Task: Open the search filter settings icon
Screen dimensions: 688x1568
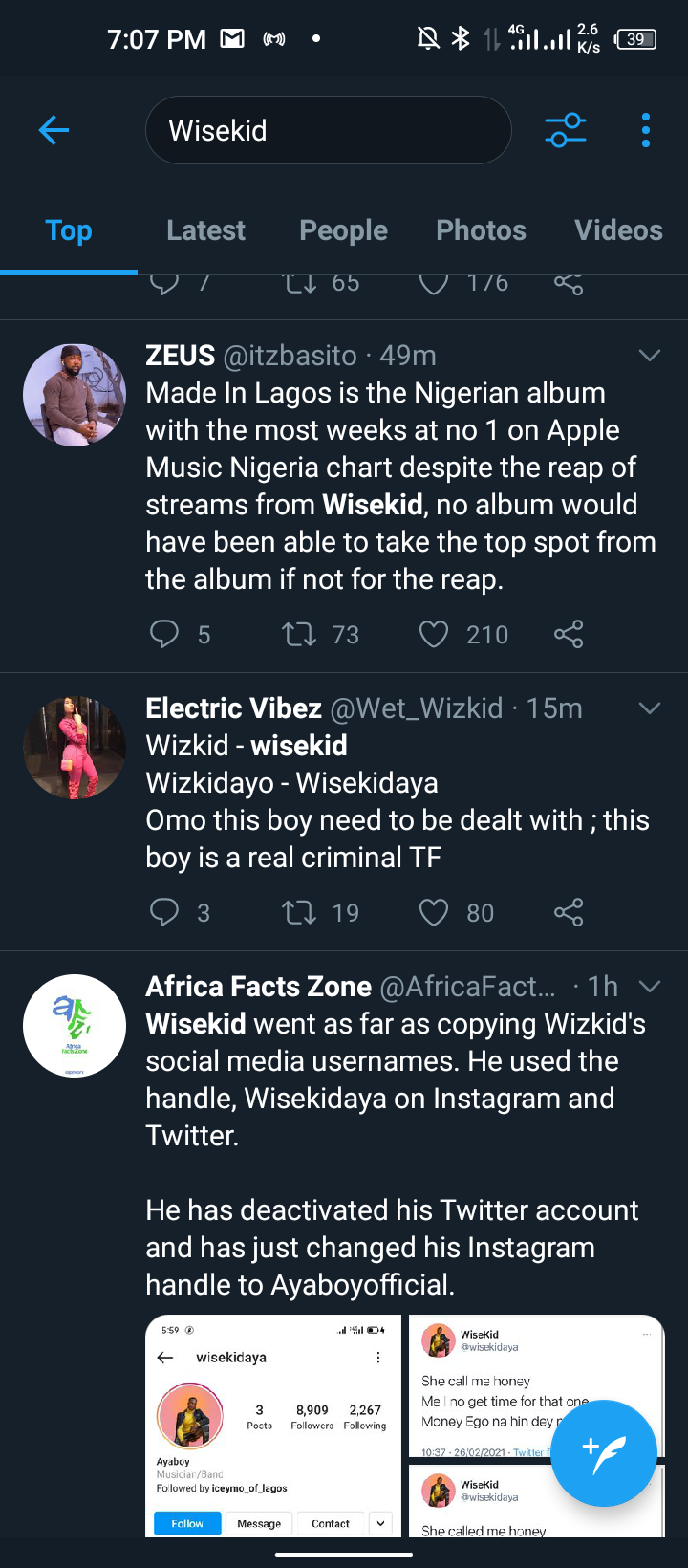Action: point(566,130)
